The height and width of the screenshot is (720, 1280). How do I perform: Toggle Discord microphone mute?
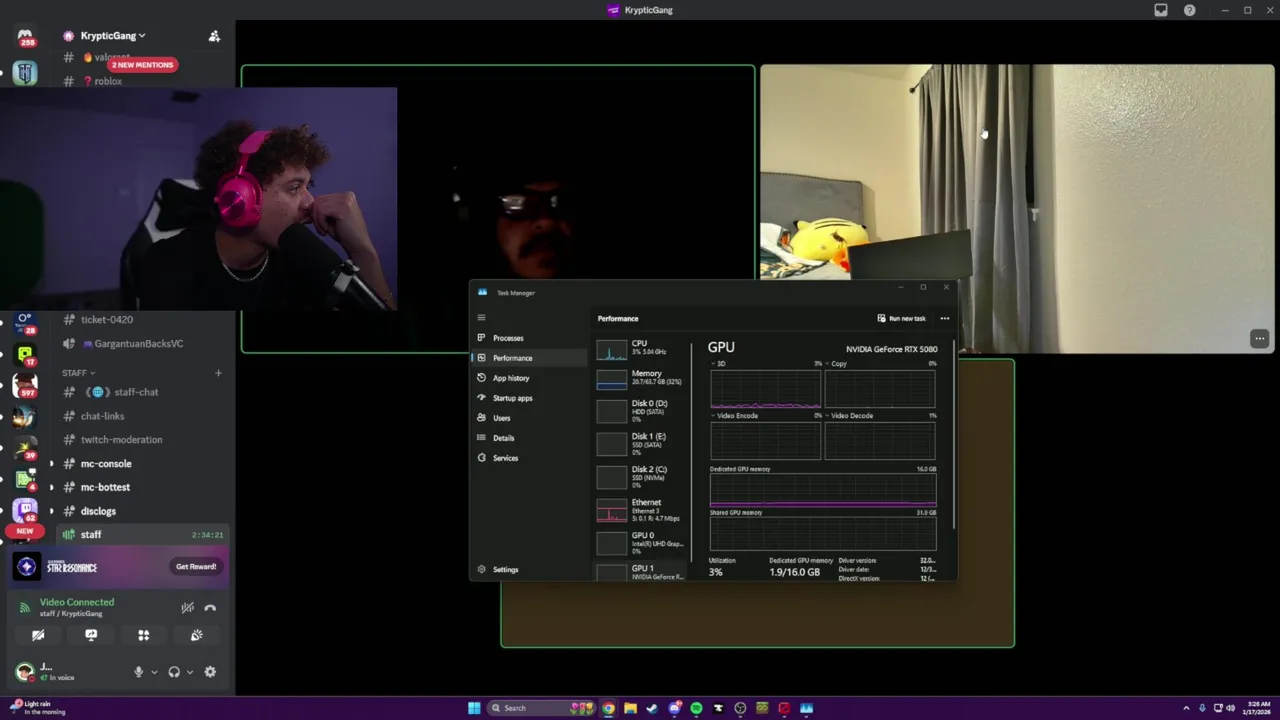point(139,672)
